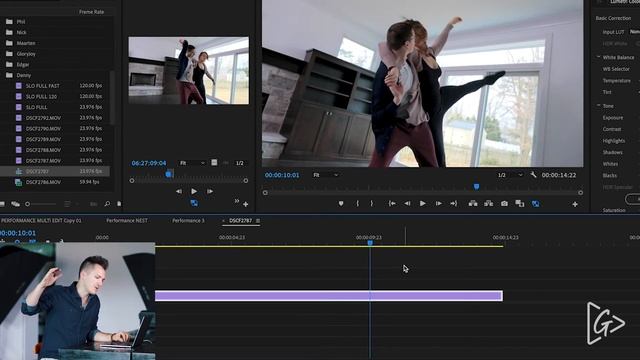Image resolution: width=640 pixels, height=360 pixels.
Task: Select the purple clip on the timeline
Action: (x=329, y=296)
